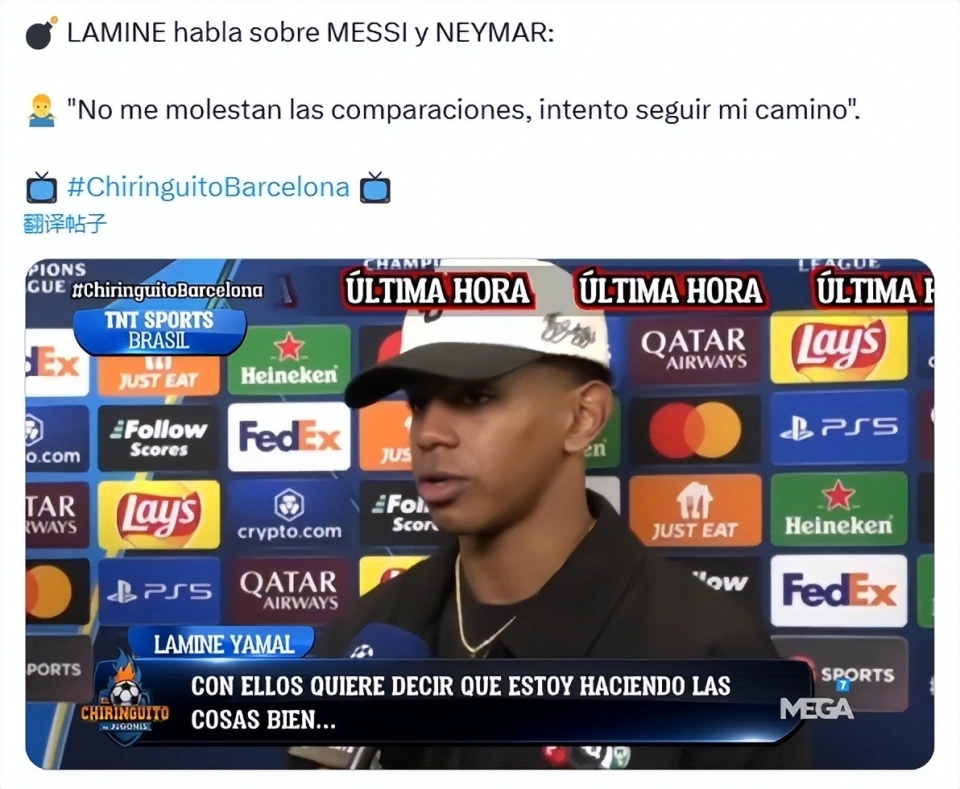
Task: Click the Mastercard logo on backdrop
Action: (x=695, y=430)
